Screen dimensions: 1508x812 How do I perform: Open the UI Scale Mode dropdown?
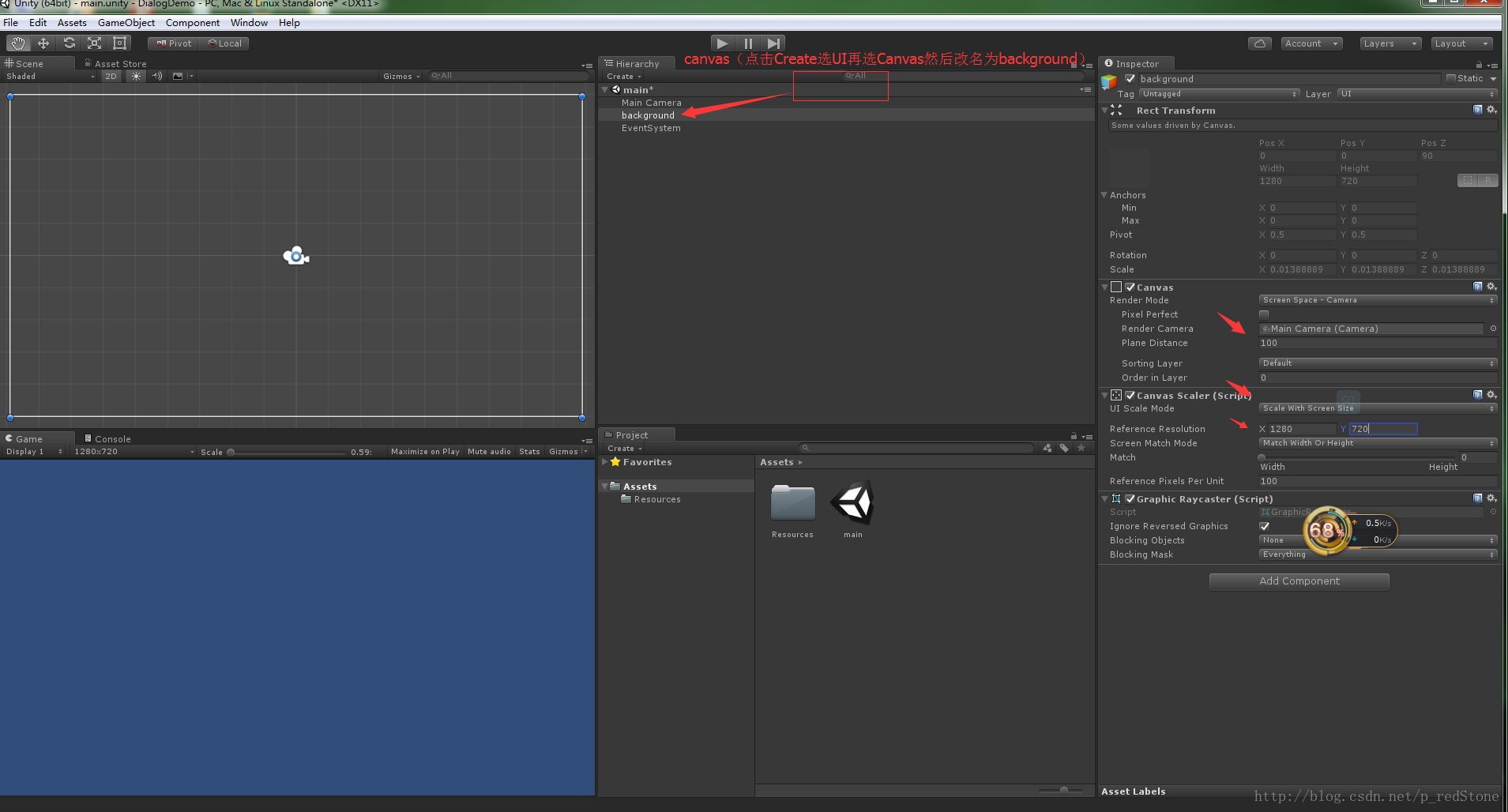(x=1377, y=408)
